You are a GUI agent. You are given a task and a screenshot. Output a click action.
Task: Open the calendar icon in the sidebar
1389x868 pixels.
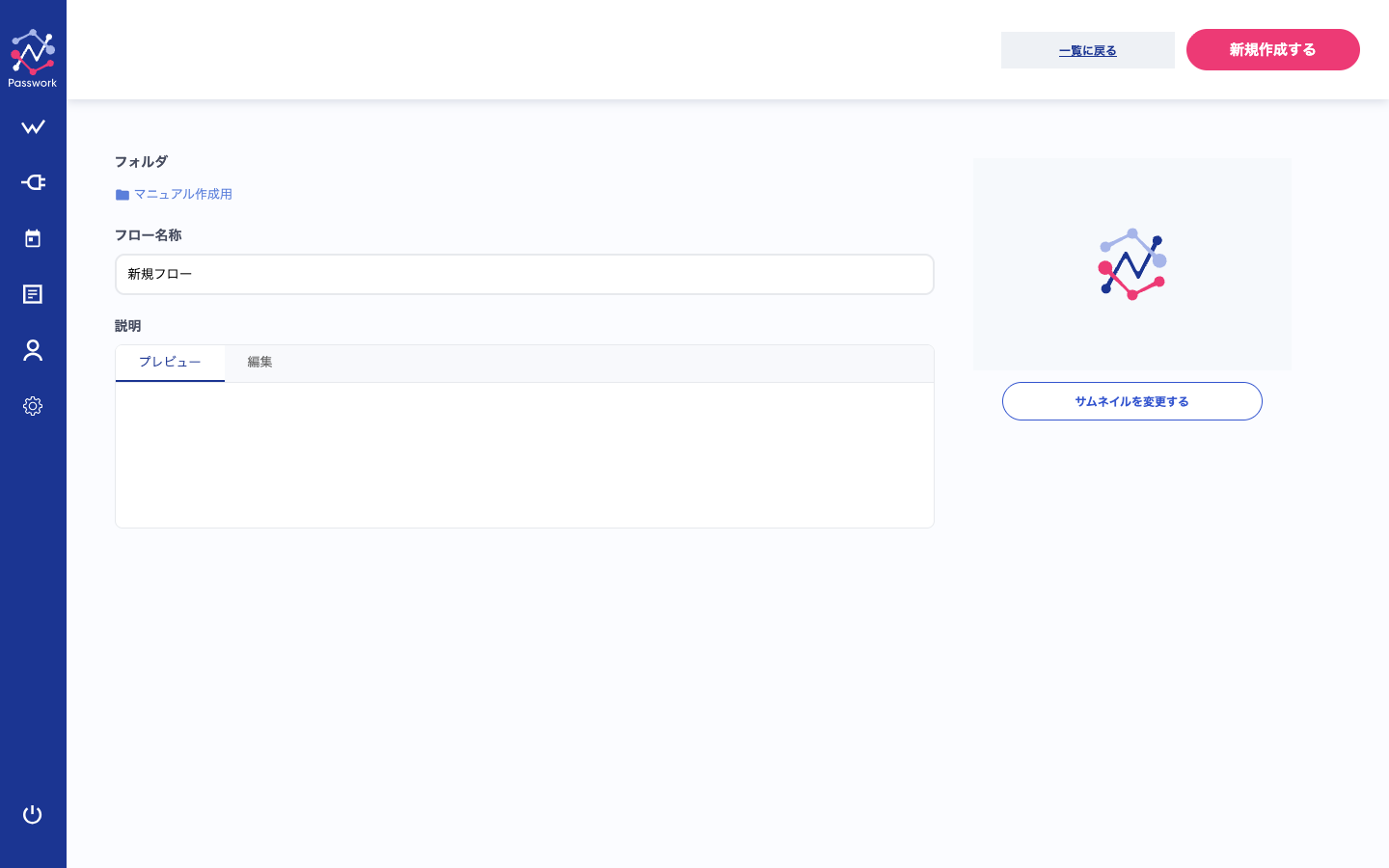pyautogui.click(x=33, y=238)
